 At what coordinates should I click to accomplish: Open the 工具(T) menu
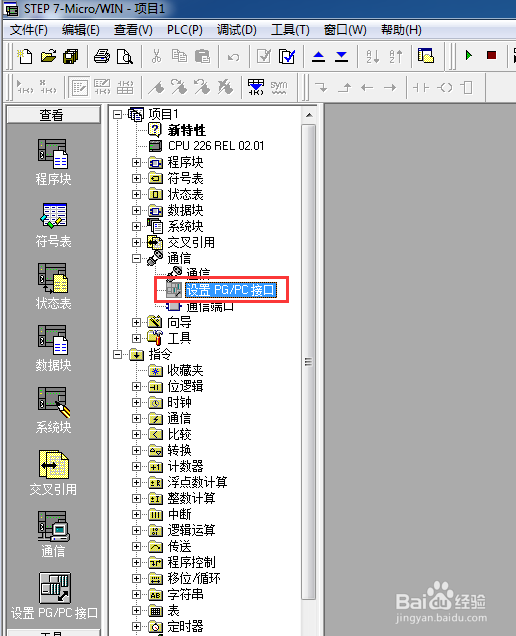[290, 30]
